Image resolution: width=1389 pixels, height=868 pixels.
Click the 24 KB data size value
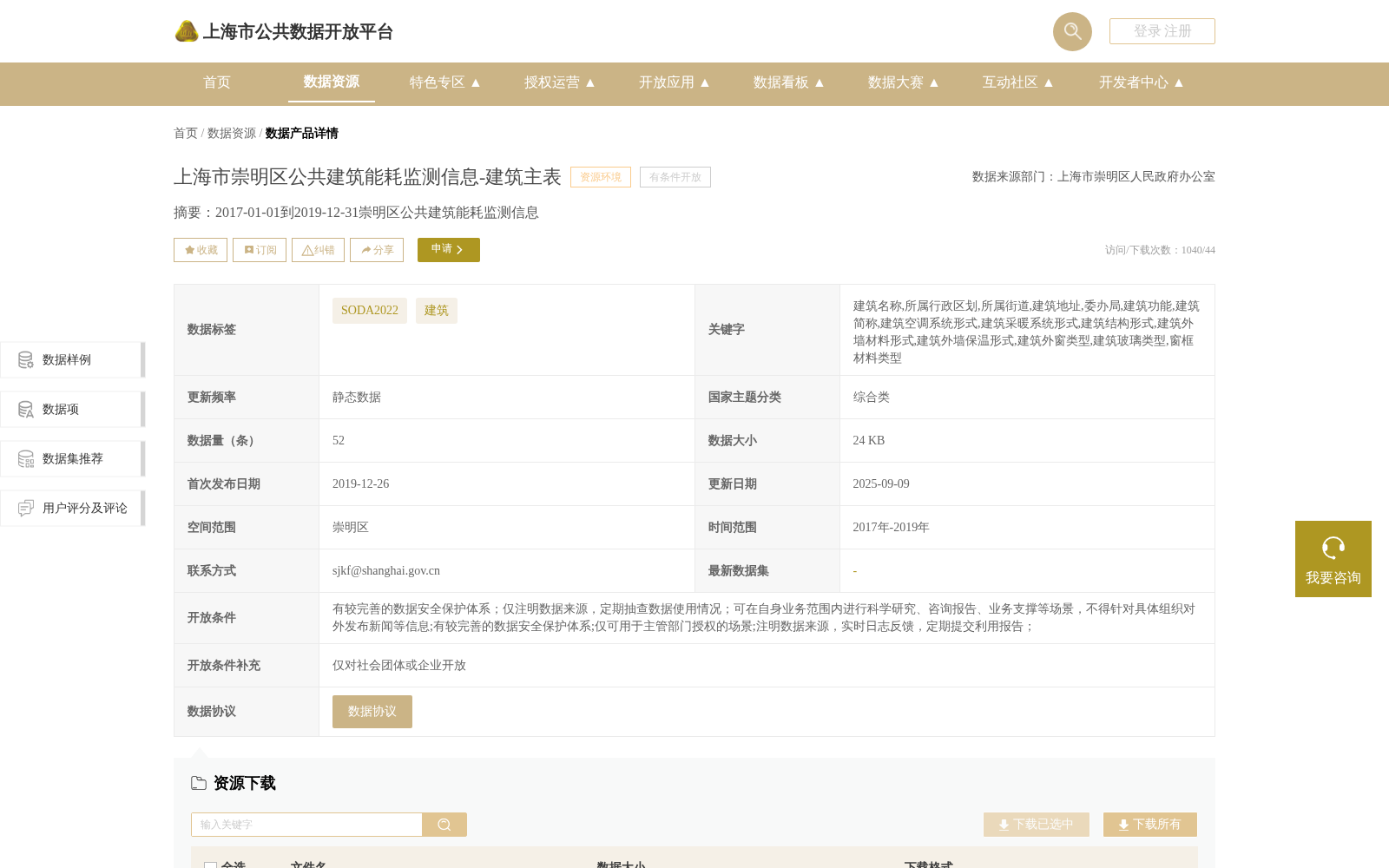pos(869,441)
